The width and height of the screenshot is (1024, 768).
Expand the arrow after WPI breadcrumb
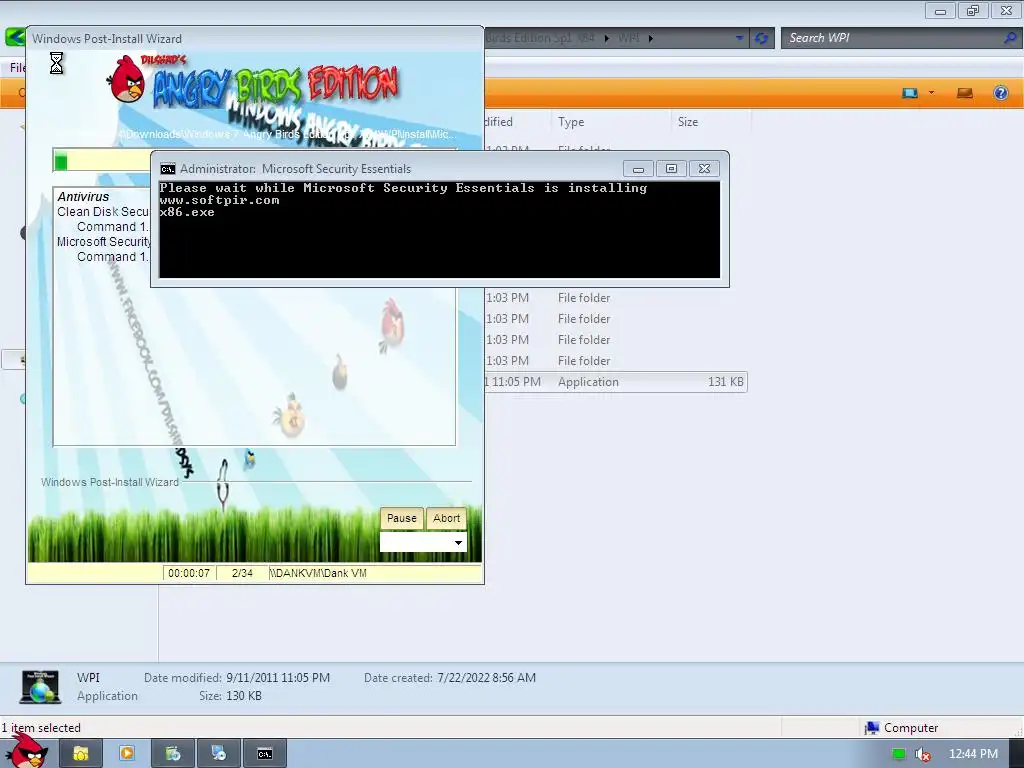coord(650,39)
